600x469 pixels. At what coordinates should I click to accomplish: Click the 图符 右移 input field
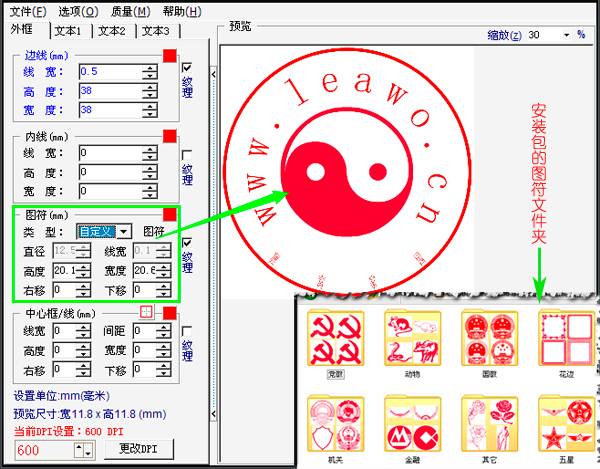tap(64, 290)
